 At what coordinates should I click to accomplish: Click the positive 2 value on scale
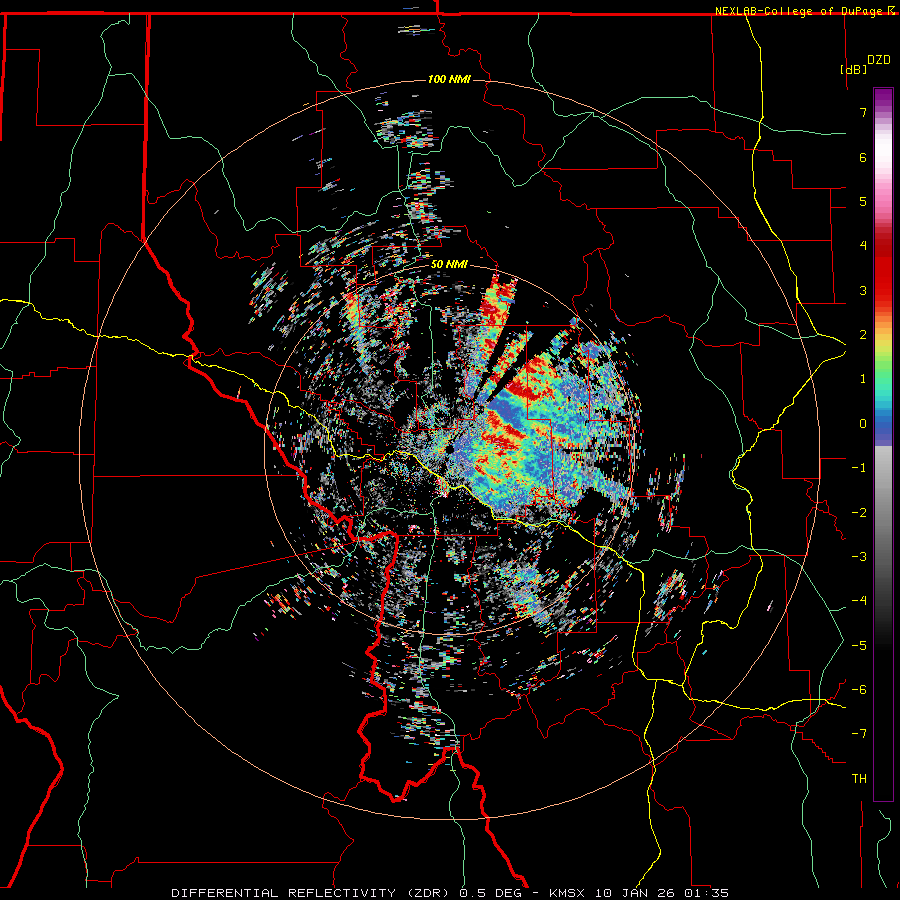[863, 335]
